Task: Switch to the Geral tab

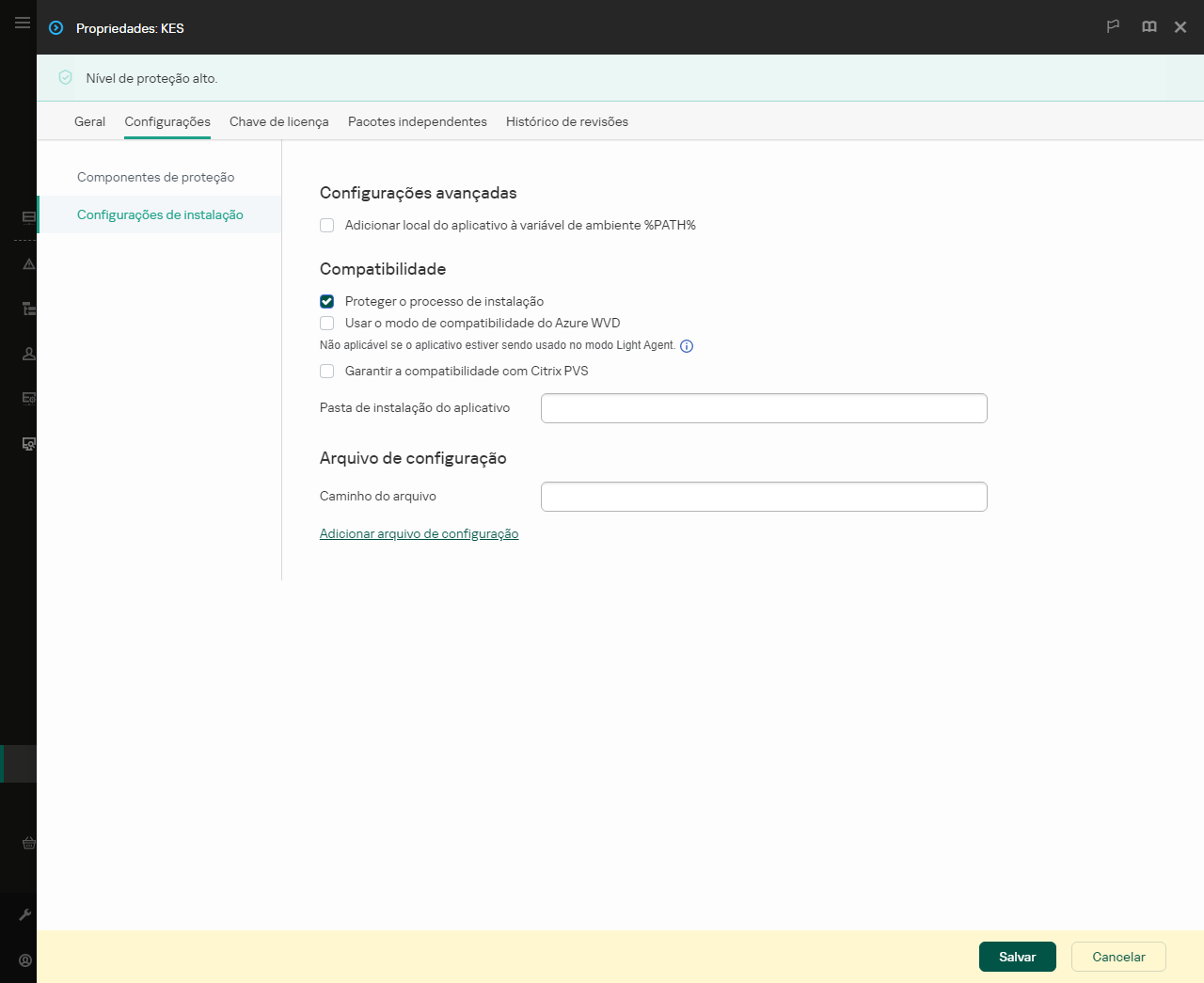Action: pyautogui.click(x=89, y=121)
